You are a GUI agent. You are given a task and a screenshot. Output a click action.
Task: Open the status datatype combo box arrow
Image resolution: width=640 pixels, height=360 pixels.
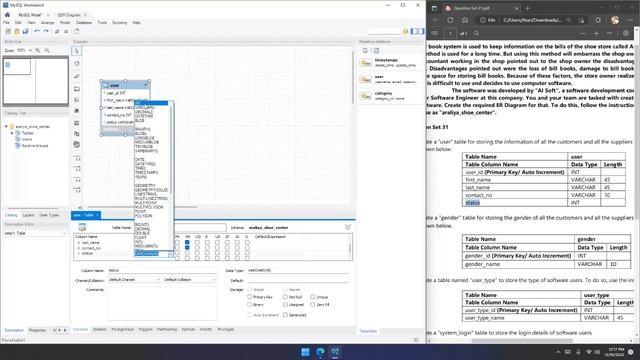[171, 254]
